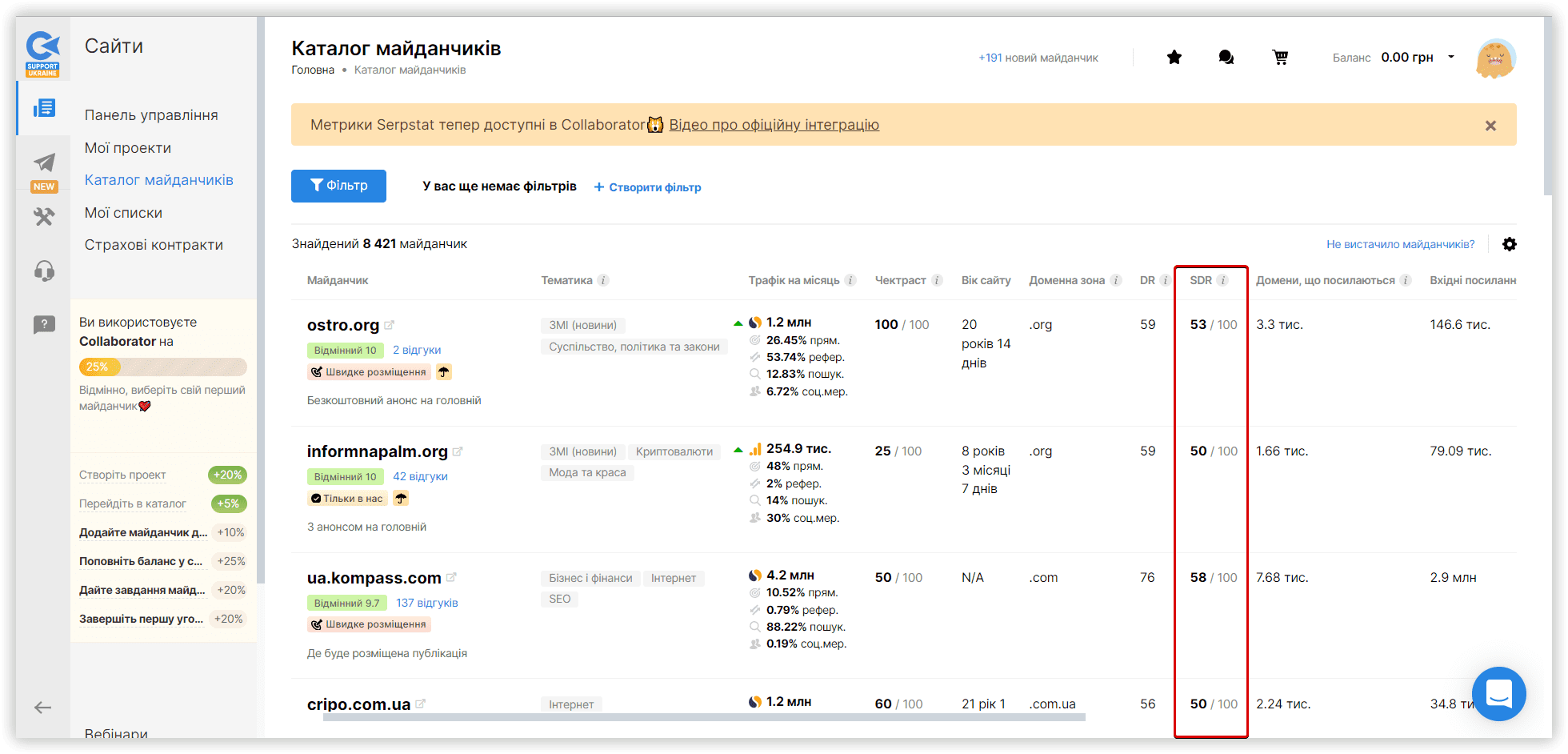
Task: View 2 відгуки for ostro.org
Action: pos(417,350)
